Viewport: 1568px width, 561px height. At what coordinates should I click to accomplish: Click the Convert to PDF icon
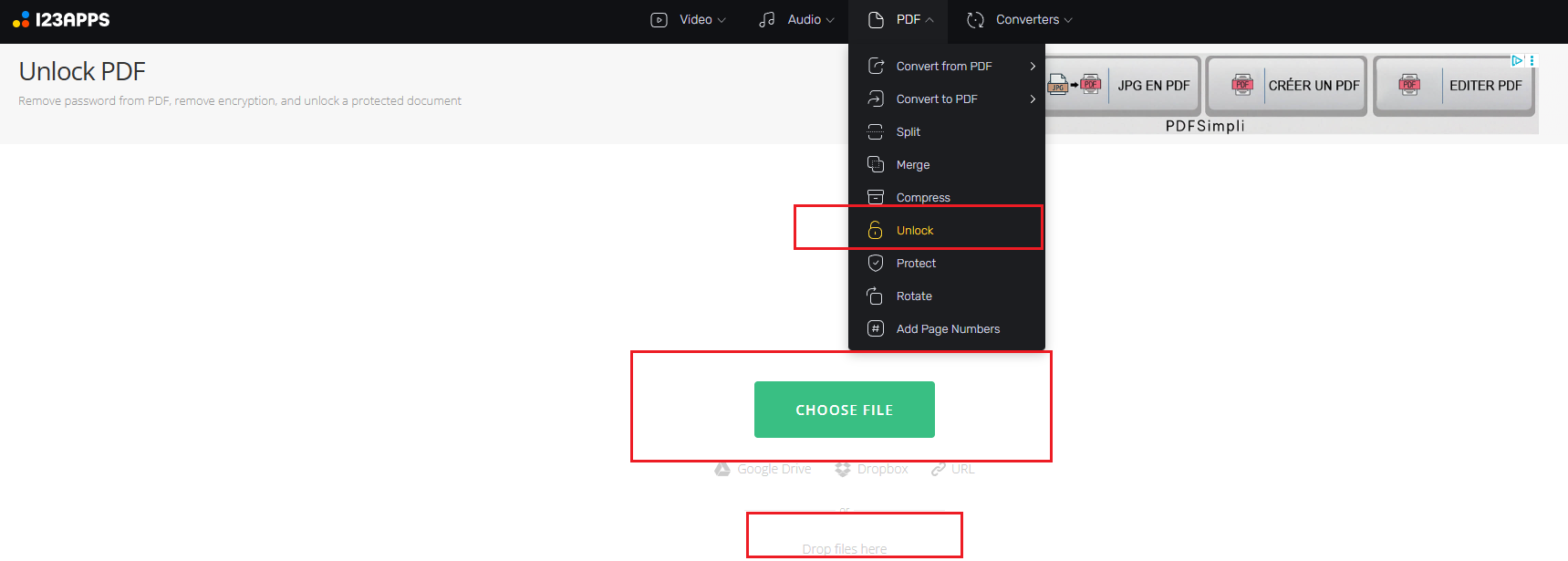(x=876, y=99)
